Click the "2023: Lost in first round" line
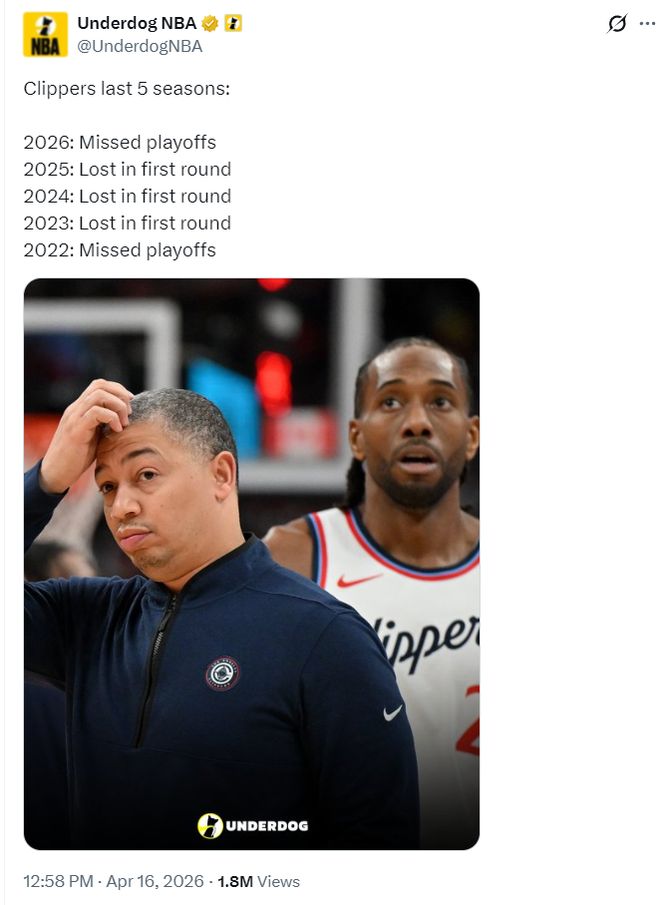Image resolution: width=660 pixels, height=905 pixels. pyautogui.click(x=128, y=223)
